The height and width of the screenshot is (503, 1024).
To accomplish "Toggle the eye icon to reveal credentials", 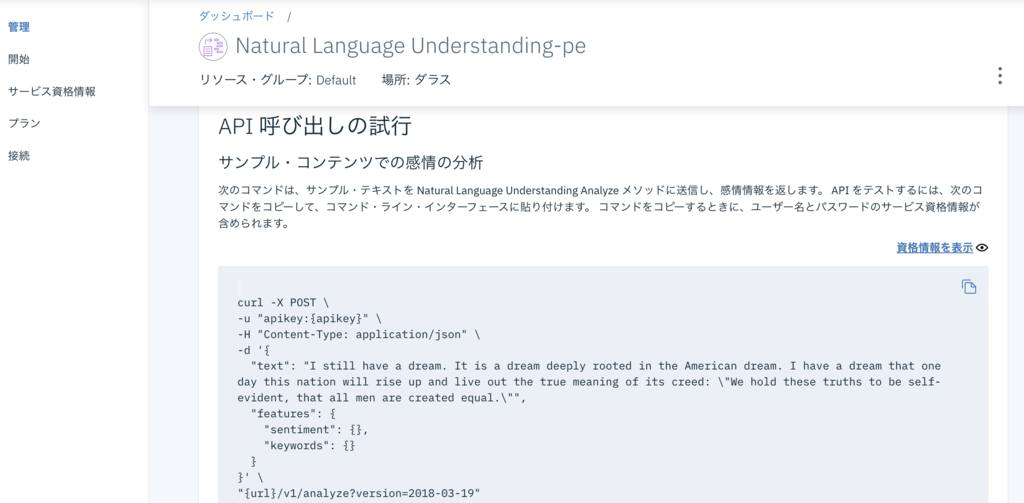I will tap(982, 248).
